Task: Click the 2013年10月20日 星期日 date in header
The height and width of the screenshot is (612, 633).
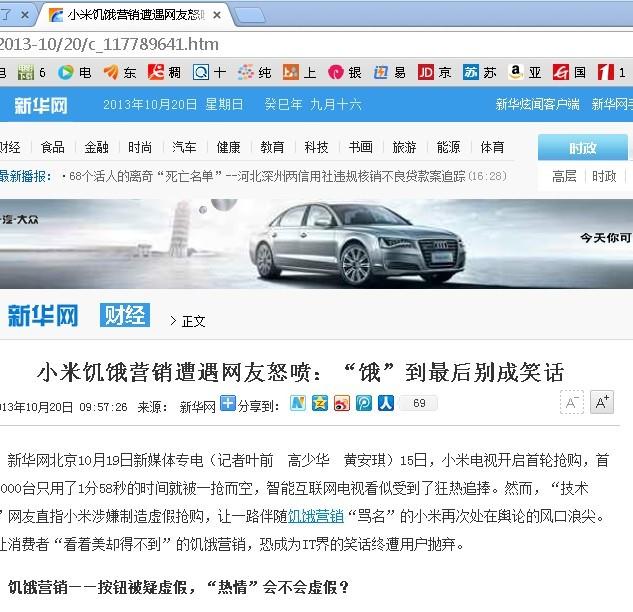Action: click(173, 105)
